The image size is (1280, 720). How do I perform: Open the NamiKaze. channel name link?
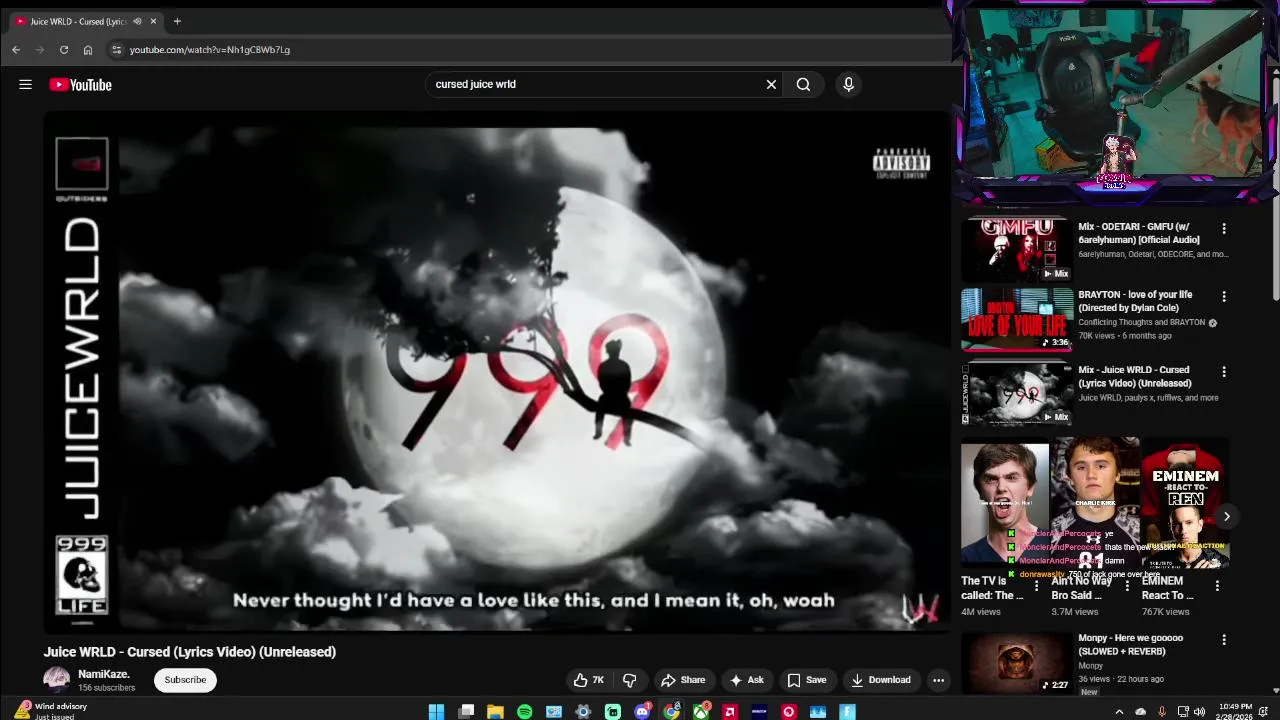(x=104, y=674)
